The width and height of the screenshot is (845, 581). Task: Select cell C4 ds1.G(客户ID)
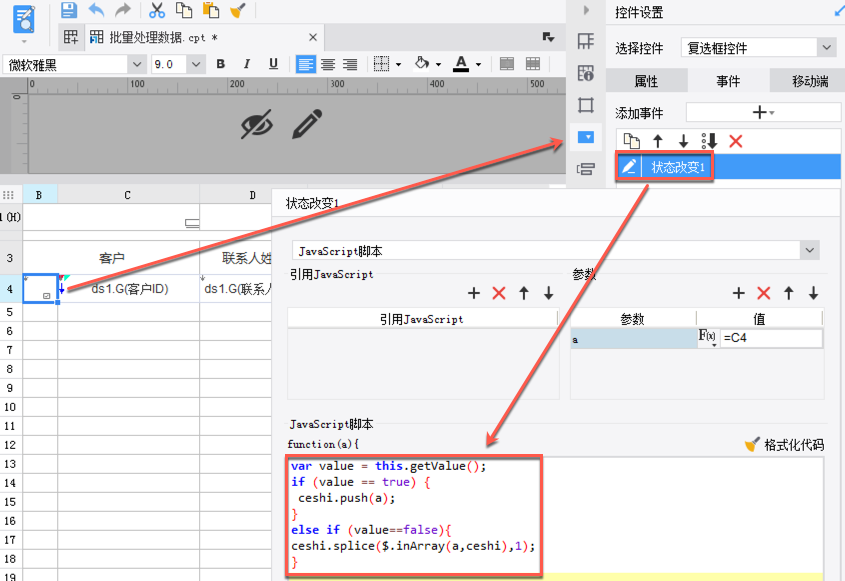pyautogui.click(x=129, y=289)
